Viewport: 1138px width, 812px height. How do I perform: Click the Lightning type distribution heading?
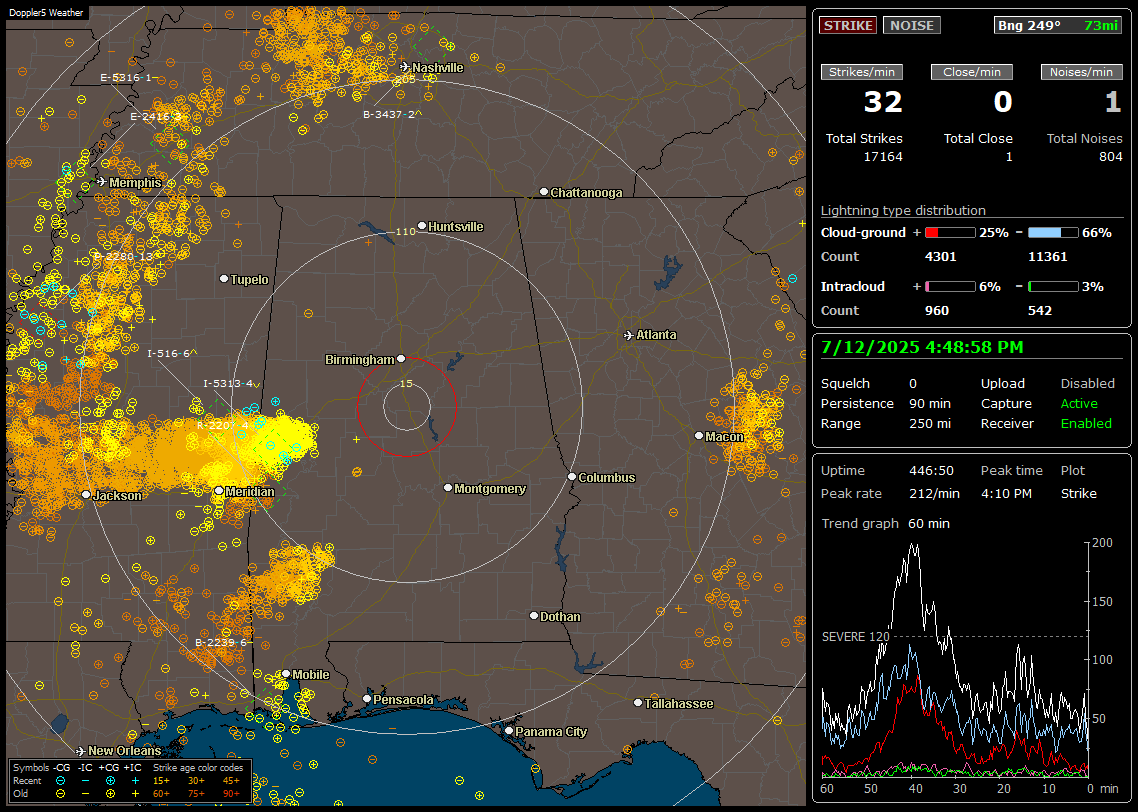[x=903, y=210]
